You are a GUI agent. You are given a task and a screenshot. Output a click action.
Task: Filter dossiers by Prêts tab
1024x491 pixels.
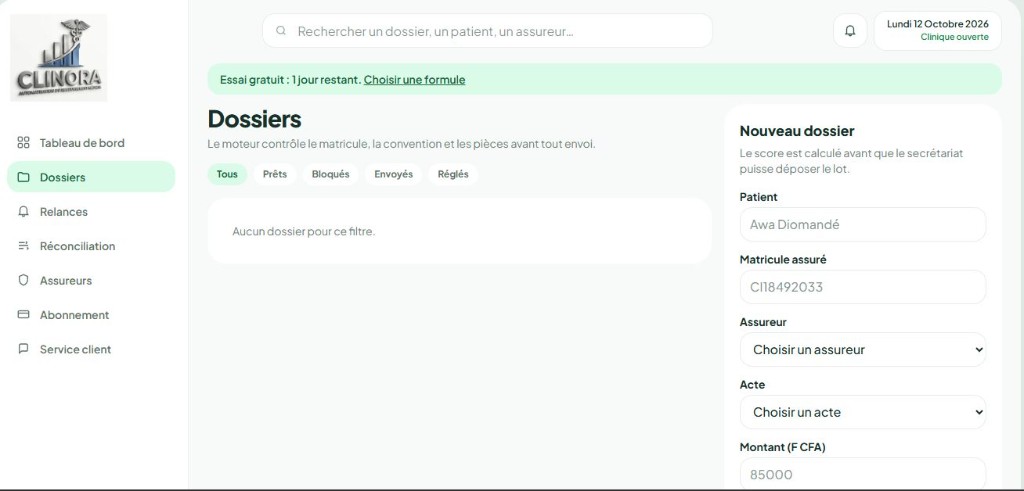tap(275, 174)
